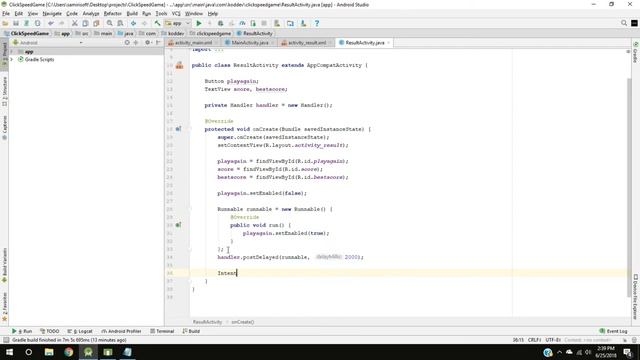The width and height of the screenshot is (640, 360).
Task: Expand the collapsed import block
Action: click(208, 49)
